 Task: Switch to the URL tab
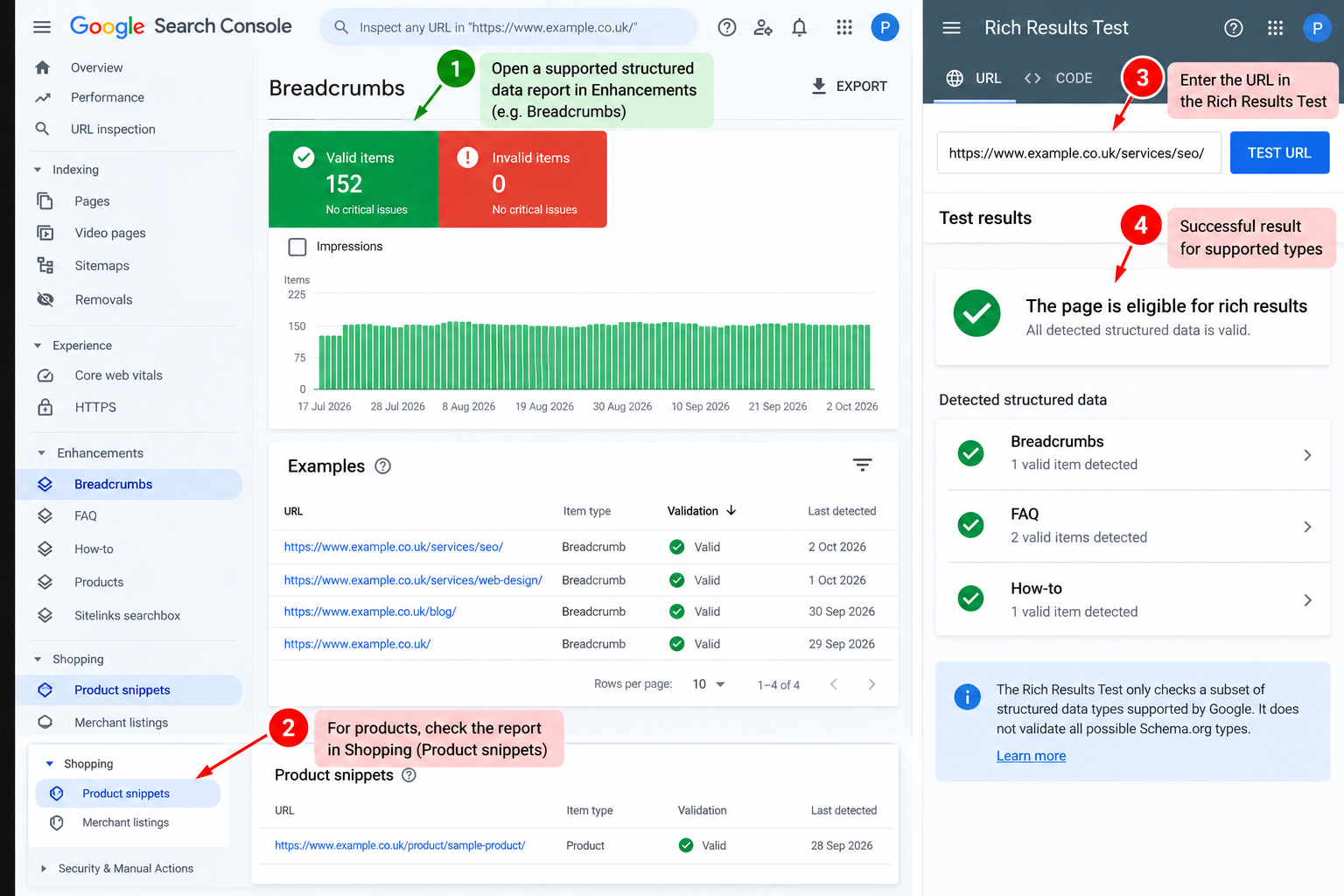974,78
